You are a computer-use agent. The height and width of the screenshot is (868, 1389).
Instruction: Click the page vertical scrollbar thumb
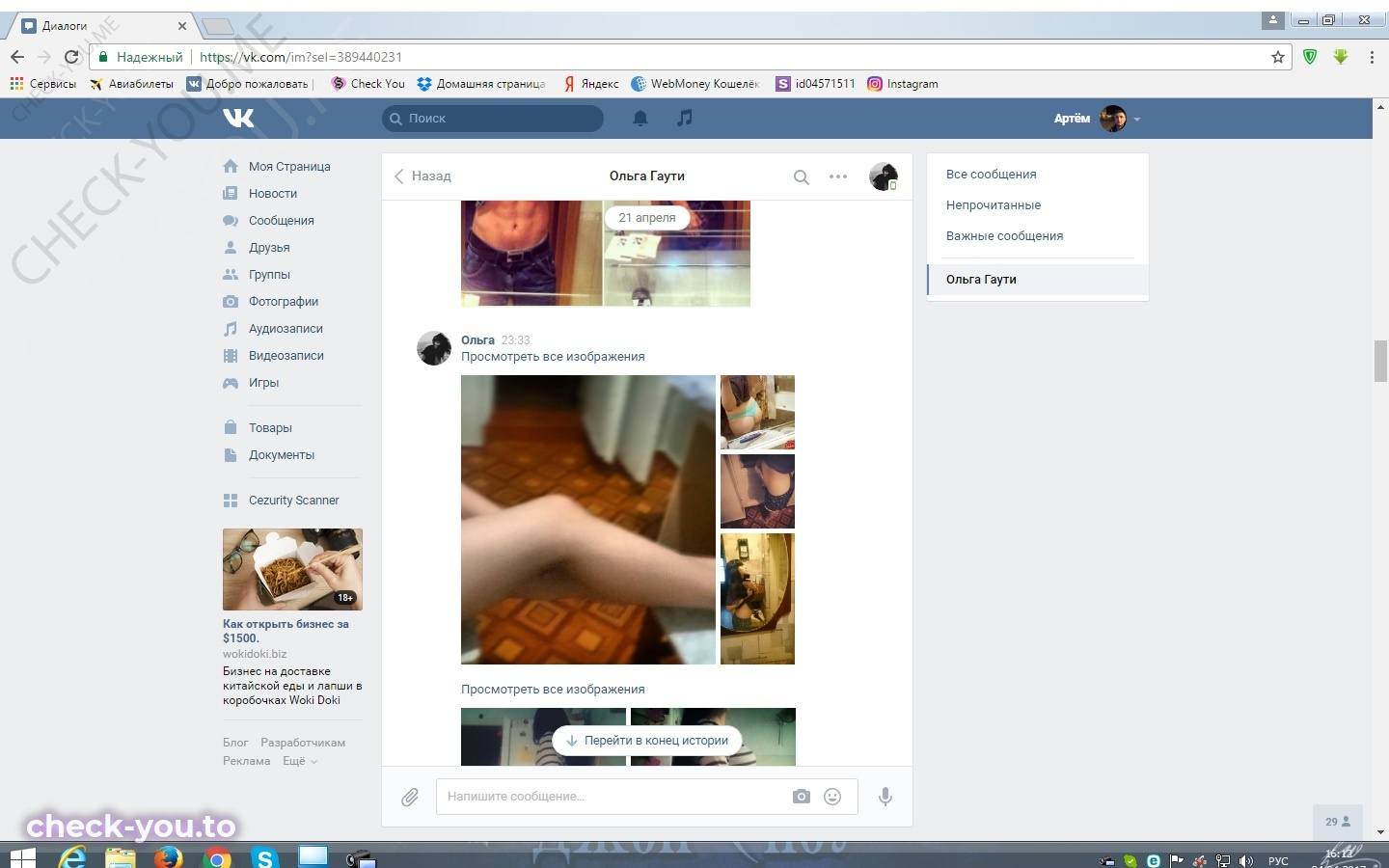point(1380,362)
